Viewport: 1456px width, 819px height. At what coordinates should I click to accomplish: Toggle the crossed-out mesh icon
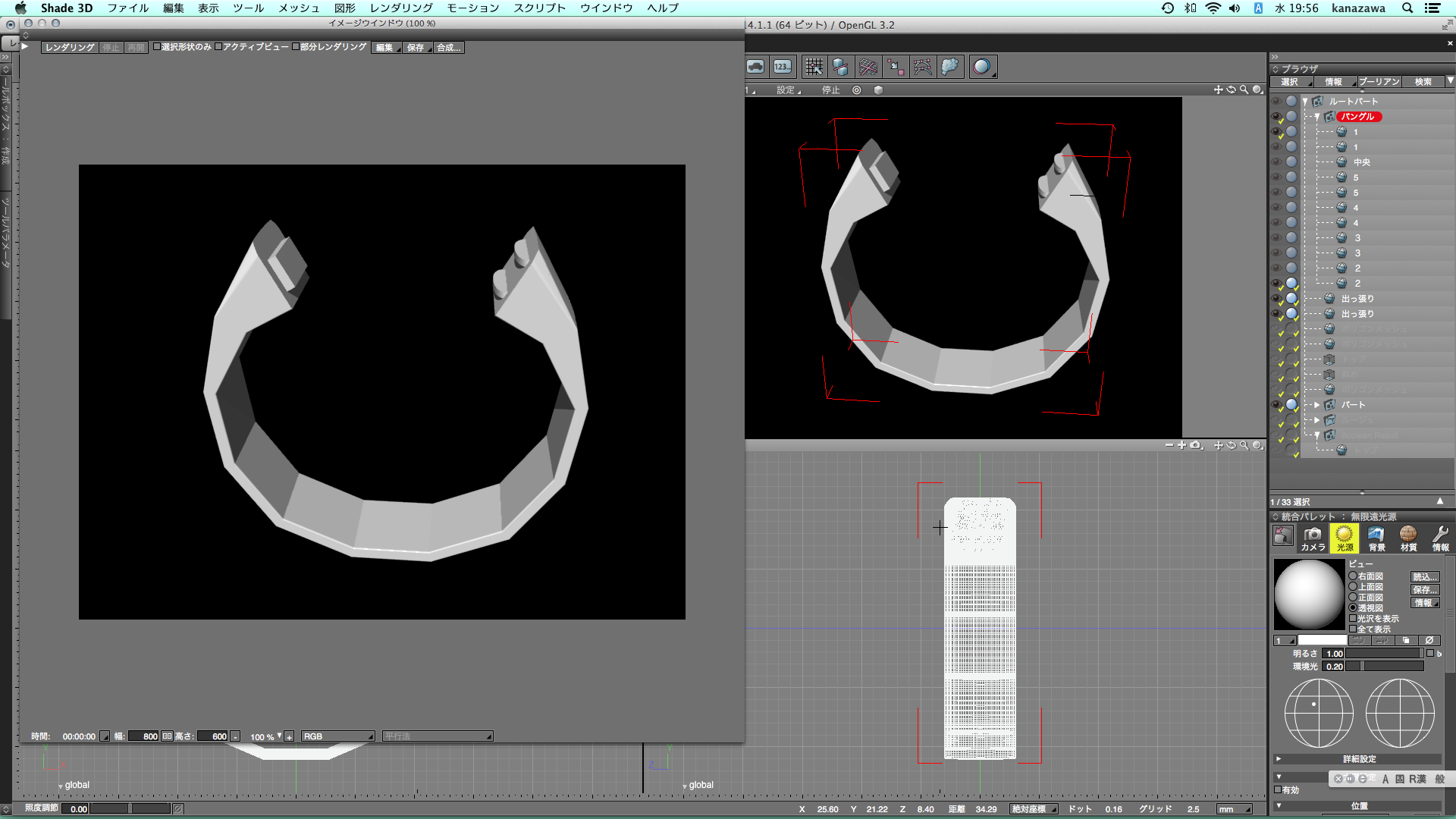[x=868, y=67]
